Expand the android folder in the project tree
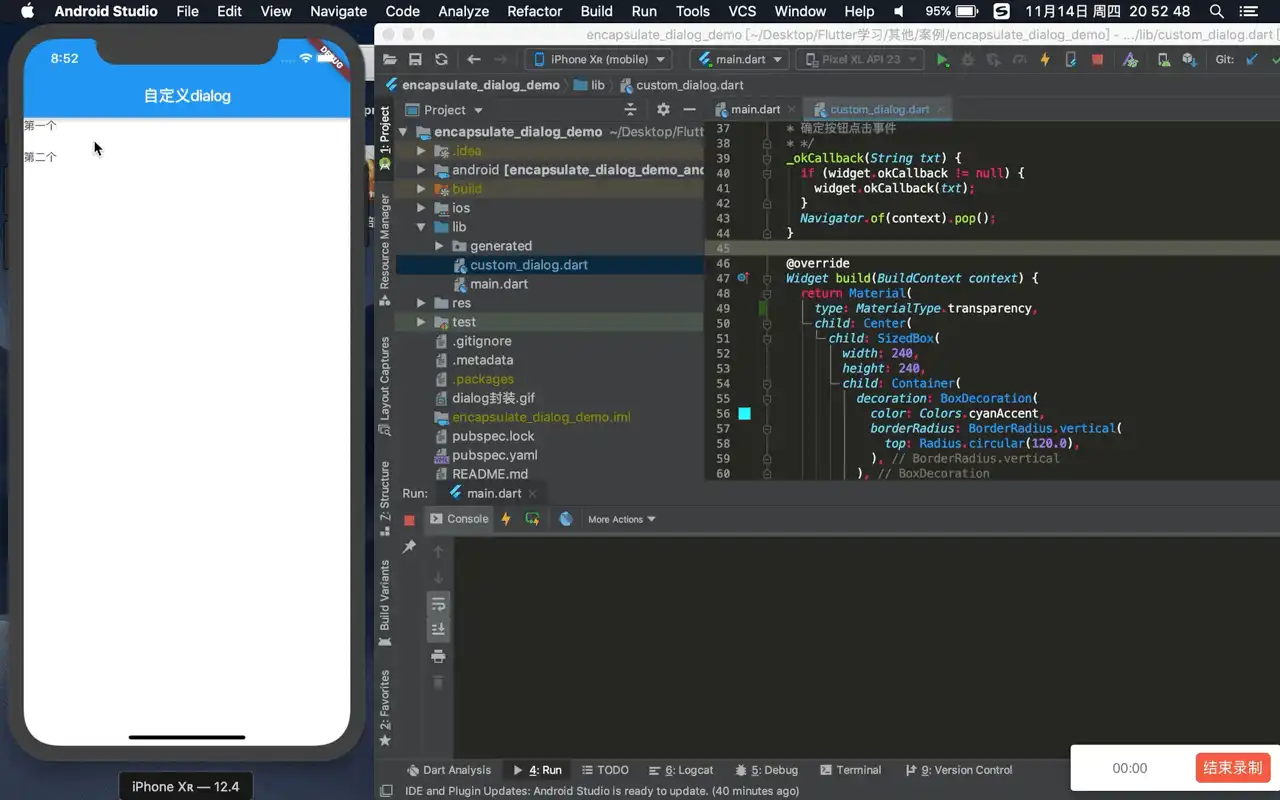Screen dimensions: 1280x800 tap(421, 170)
